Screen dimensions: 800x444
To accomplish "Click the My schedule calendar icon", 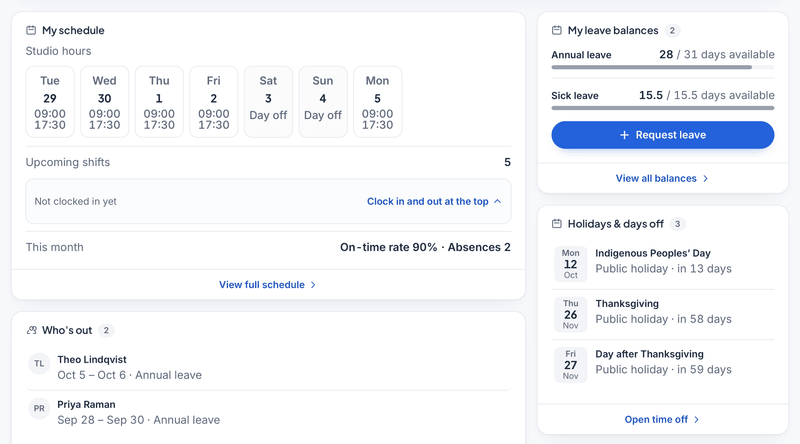I will [x=31, y=31].
